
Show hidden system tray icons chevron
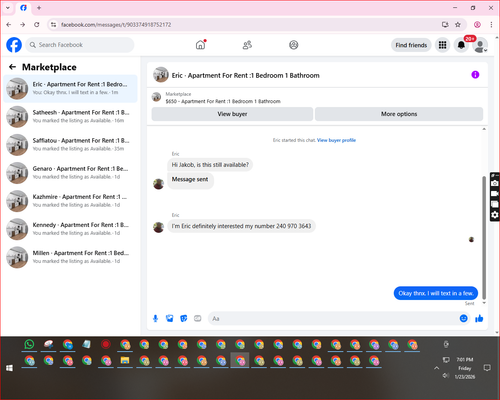tap(436, 368)
